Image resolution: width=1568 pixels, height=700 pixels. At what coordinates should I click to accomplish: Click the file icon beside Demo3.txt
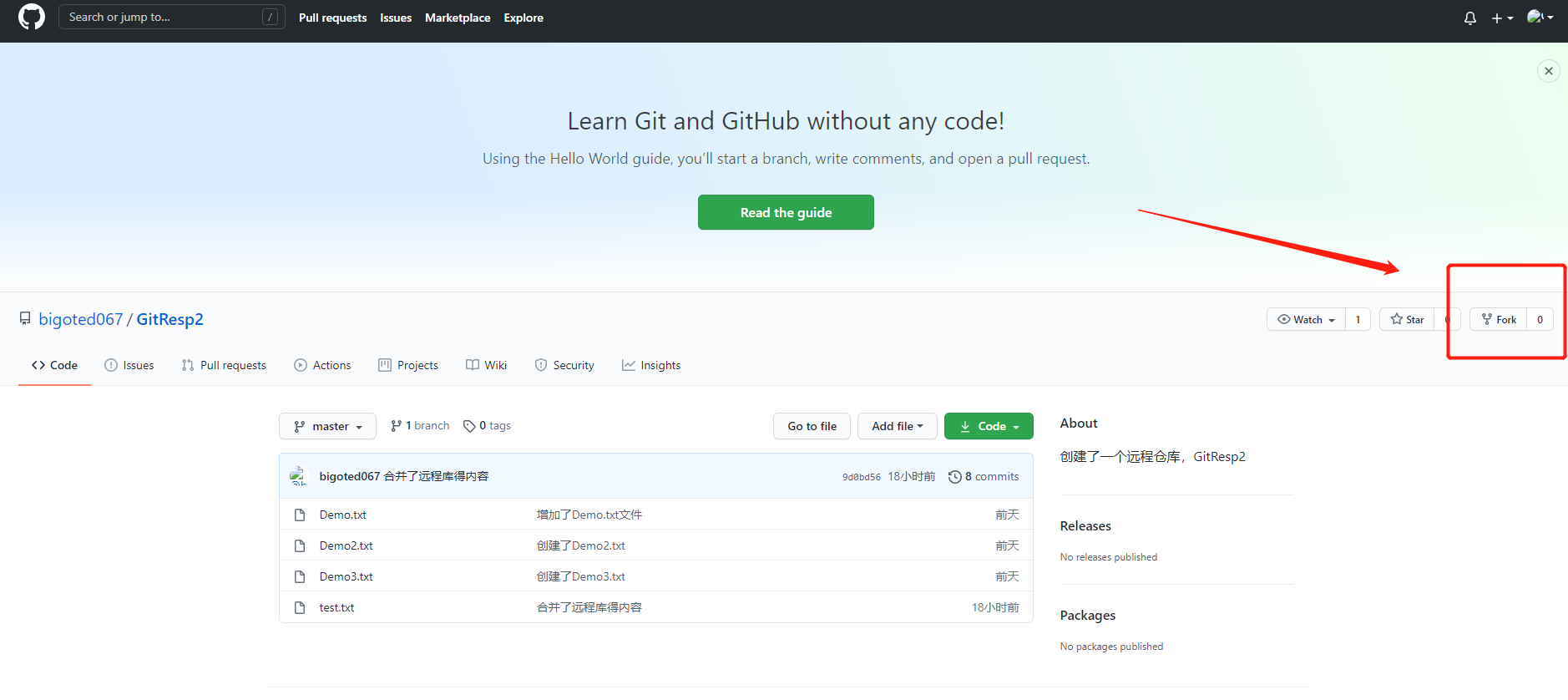coord(300,576)
